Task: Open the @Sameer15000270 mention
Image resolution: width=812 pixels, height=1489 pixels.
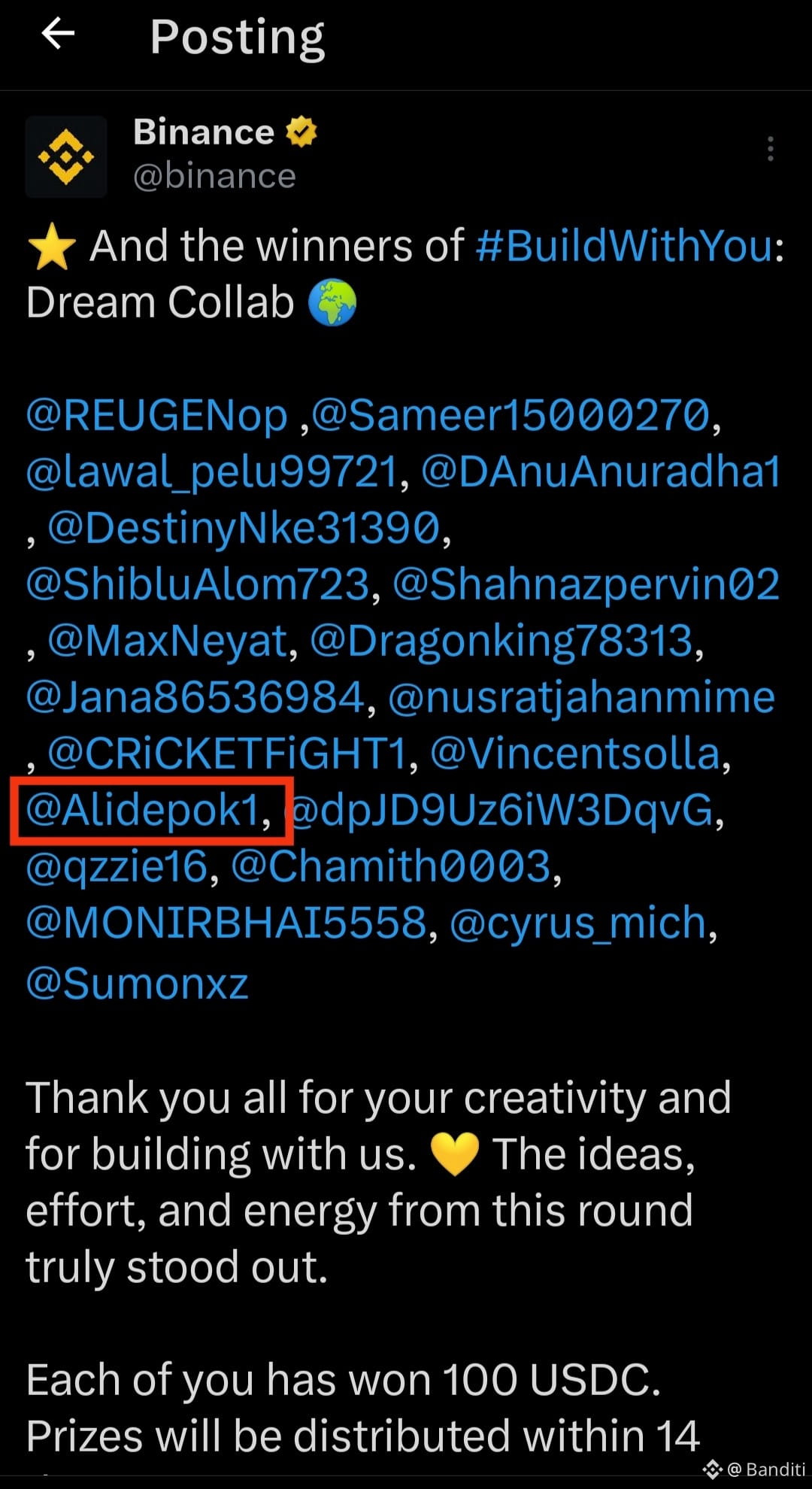Action: 511,415
